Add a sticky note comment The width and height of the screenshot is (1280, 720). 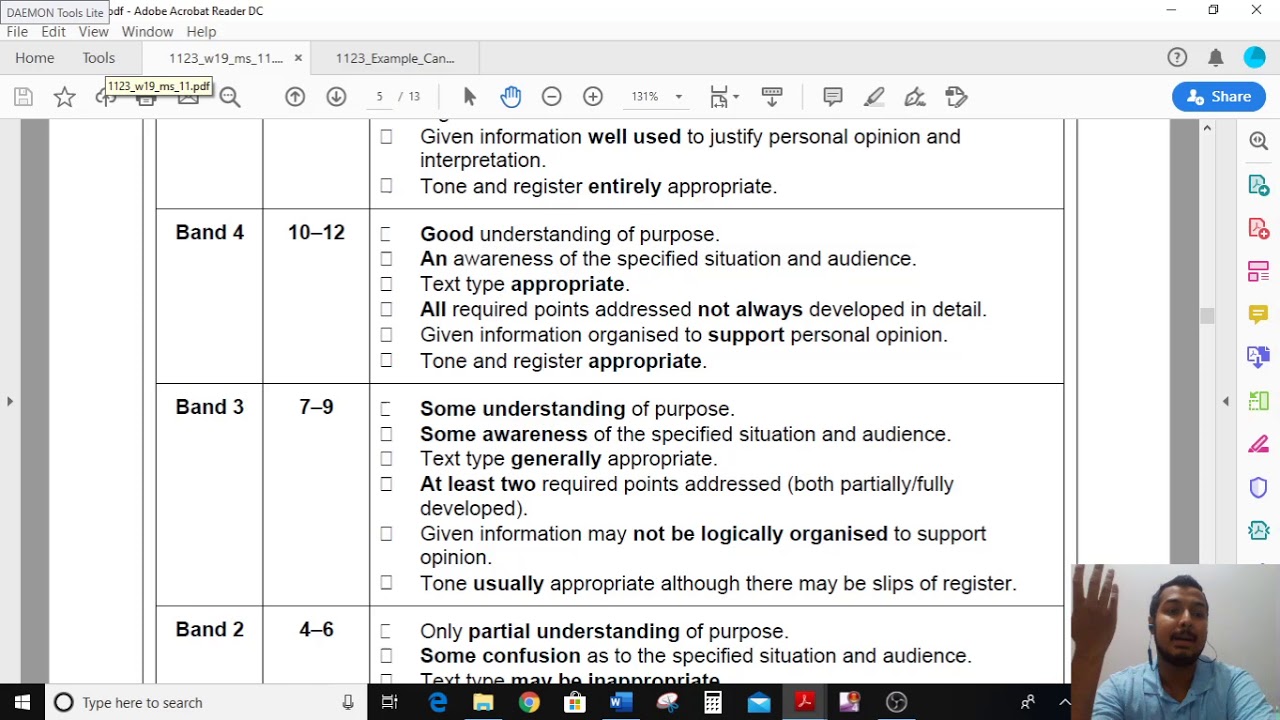pos(832,97)
